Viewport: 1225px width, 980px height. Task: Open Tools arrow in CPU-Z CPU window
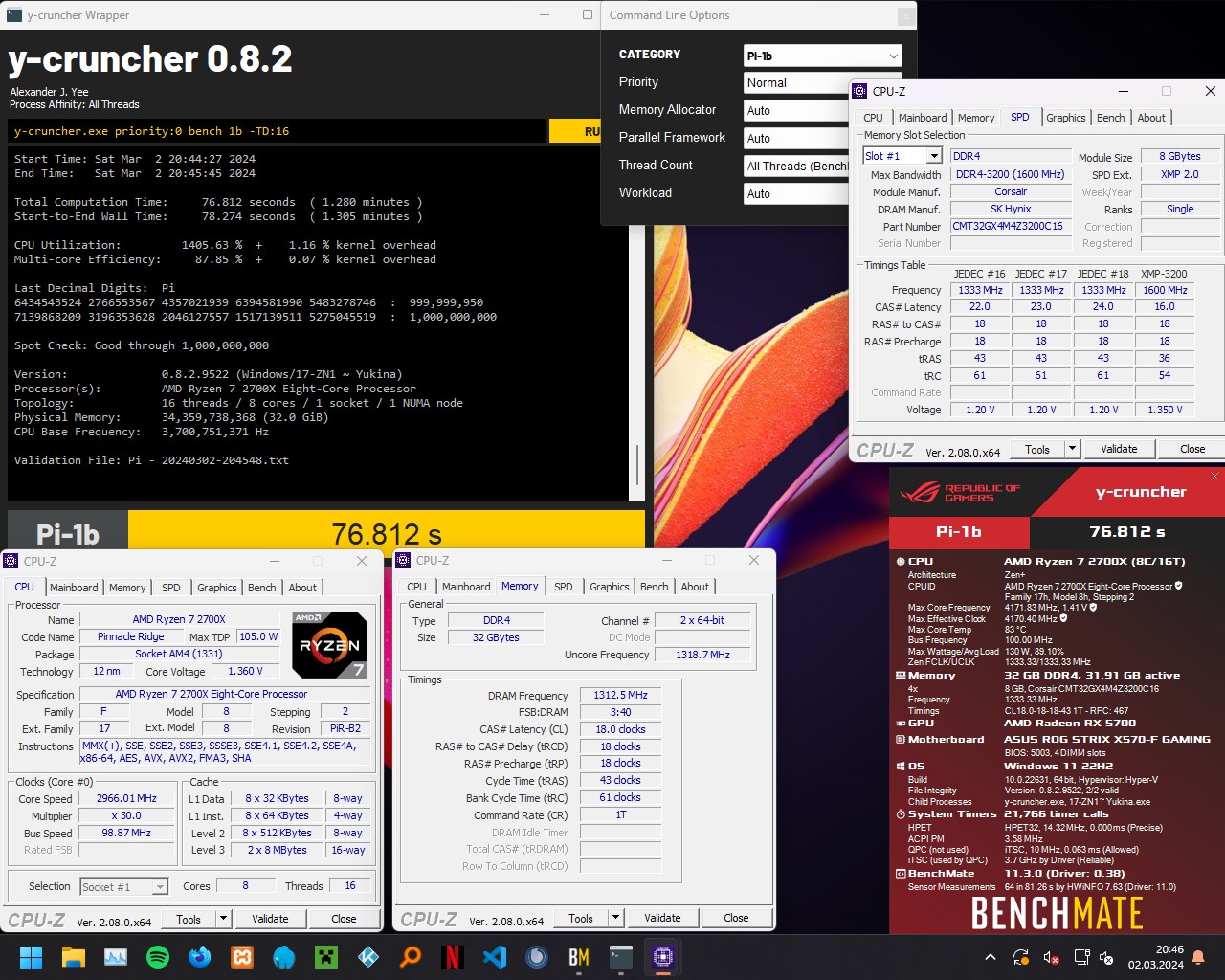[223, 919]
